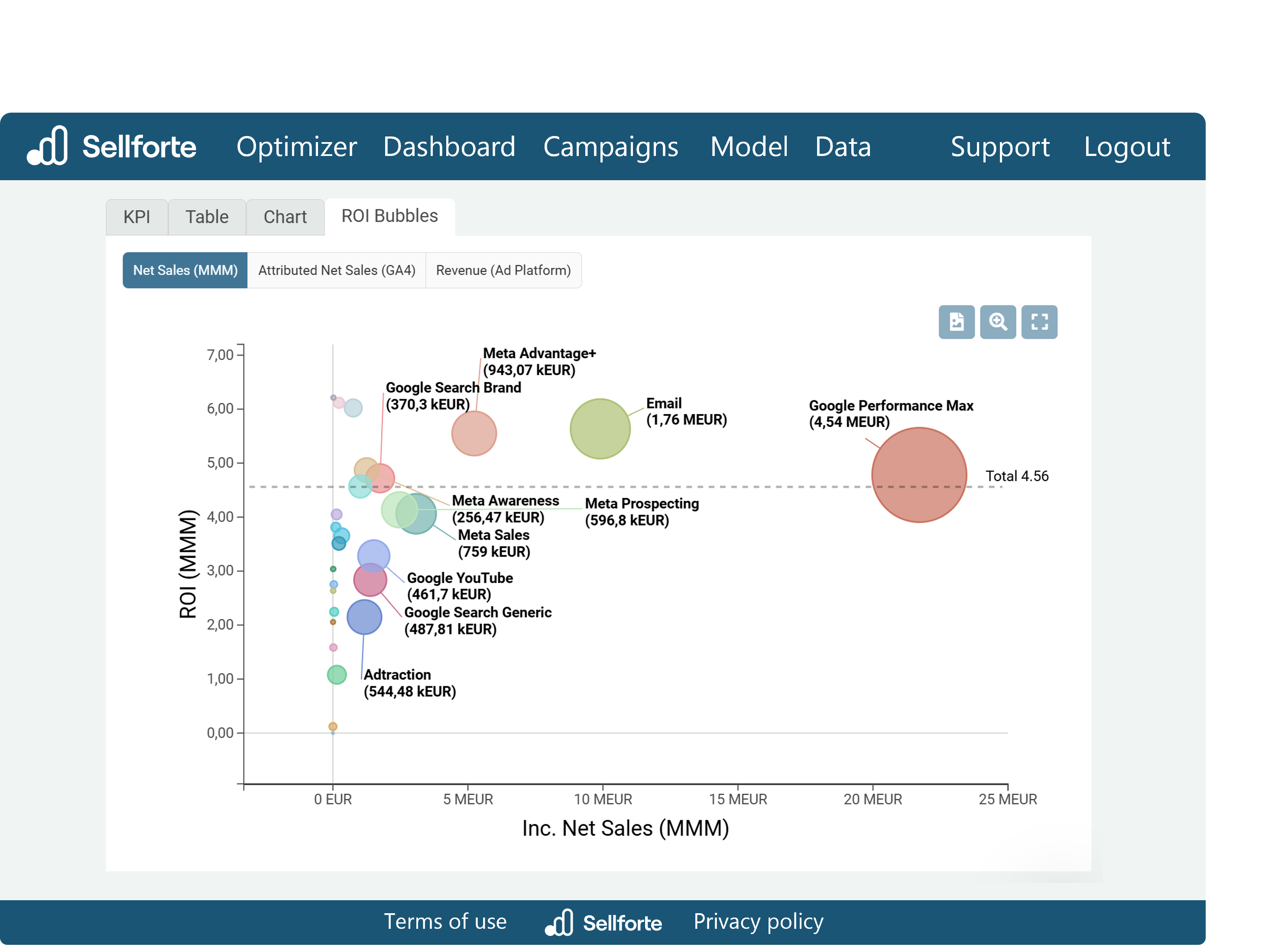Click the 'Adtraction (544,48 kEUR)' label
This screenshot has height=947, width=1288.
[x=409, y=683]
